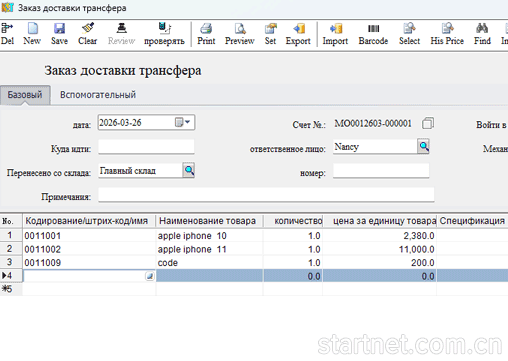Click Кодирование/штрих-код/имя column header
This screenshot has width=508, height=361.
coord(89,221)
